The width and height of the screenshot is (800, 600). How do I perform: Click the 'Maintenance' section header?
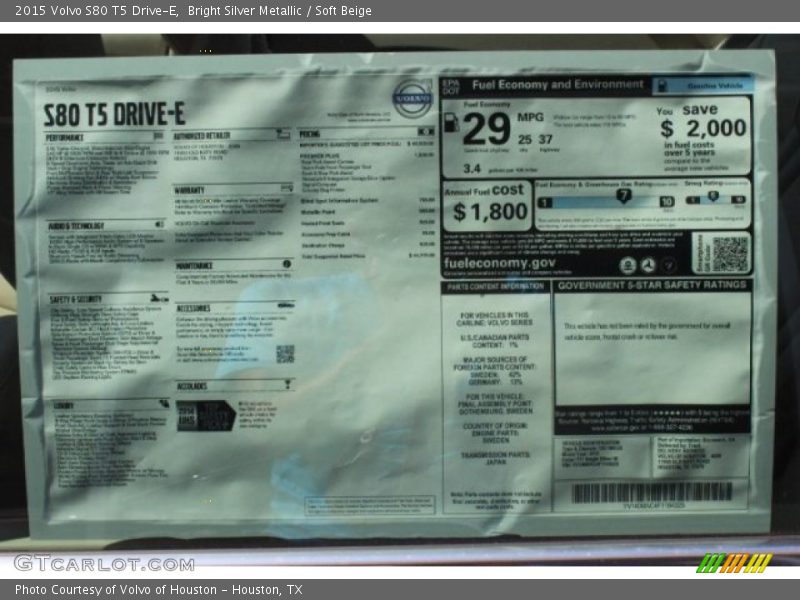(x=194, y=266)
